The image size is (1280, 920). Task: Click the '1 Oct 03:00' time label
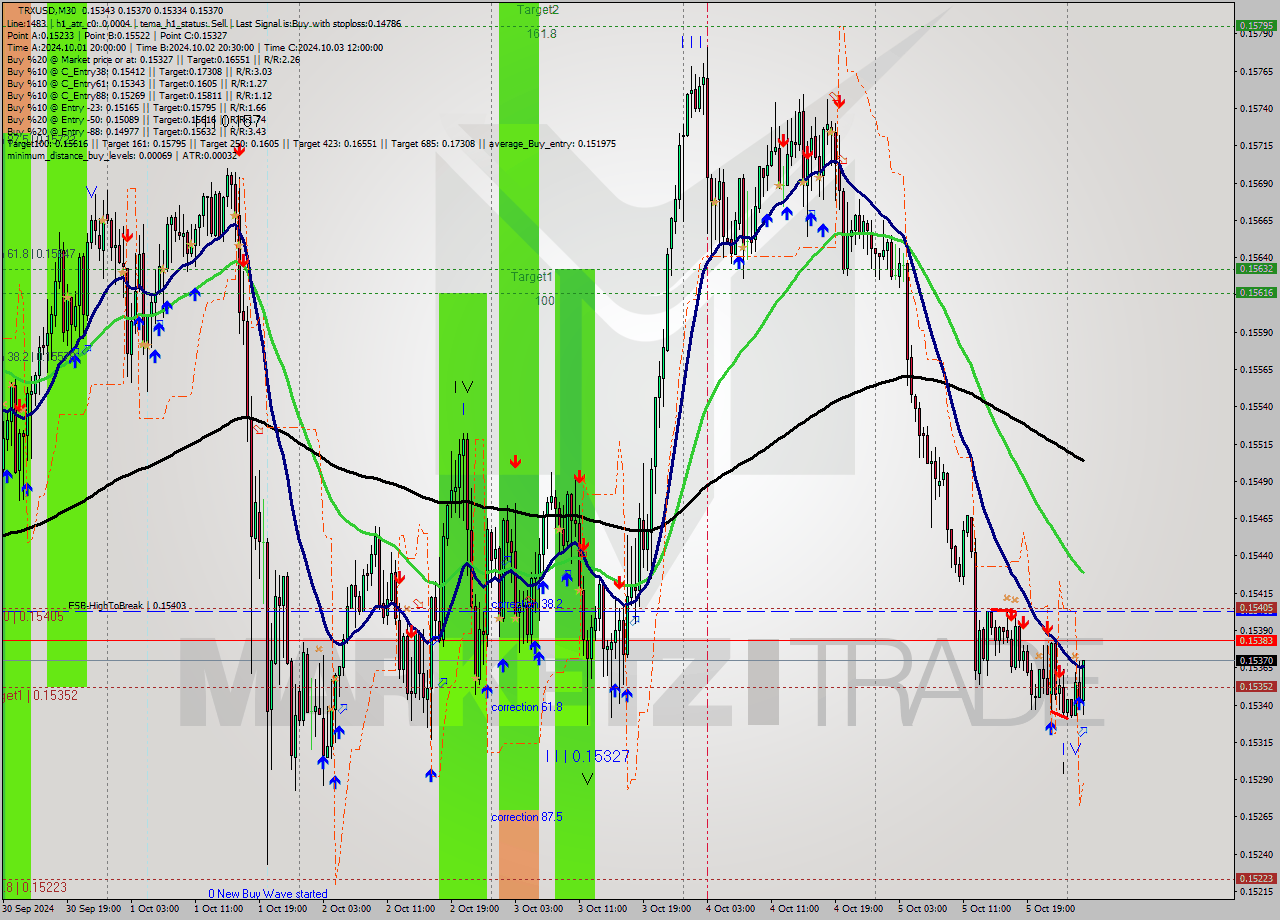[x=157, y=909]
